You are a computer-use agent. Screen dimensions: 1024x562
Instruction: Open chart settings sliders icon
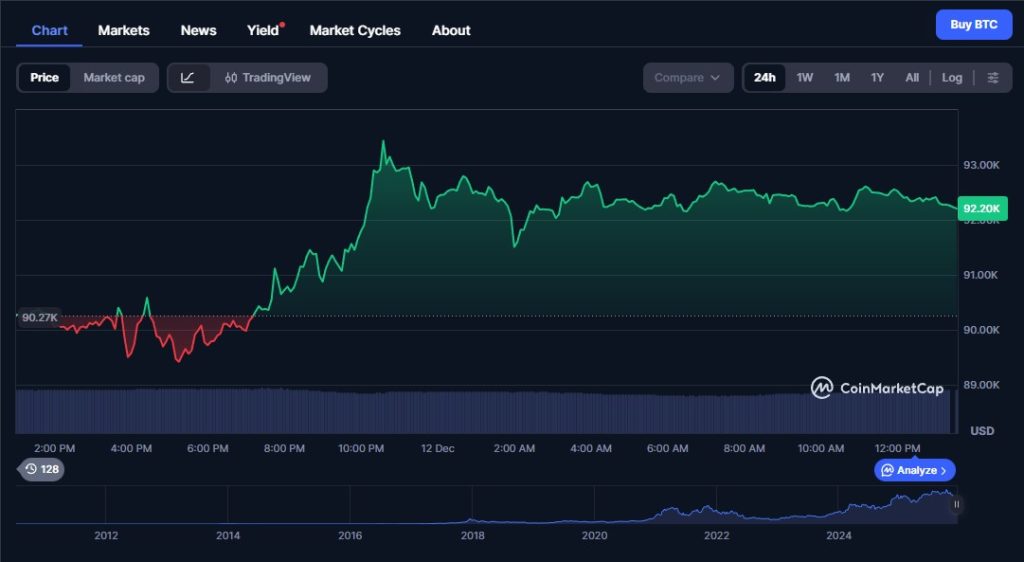coord(993,78)
